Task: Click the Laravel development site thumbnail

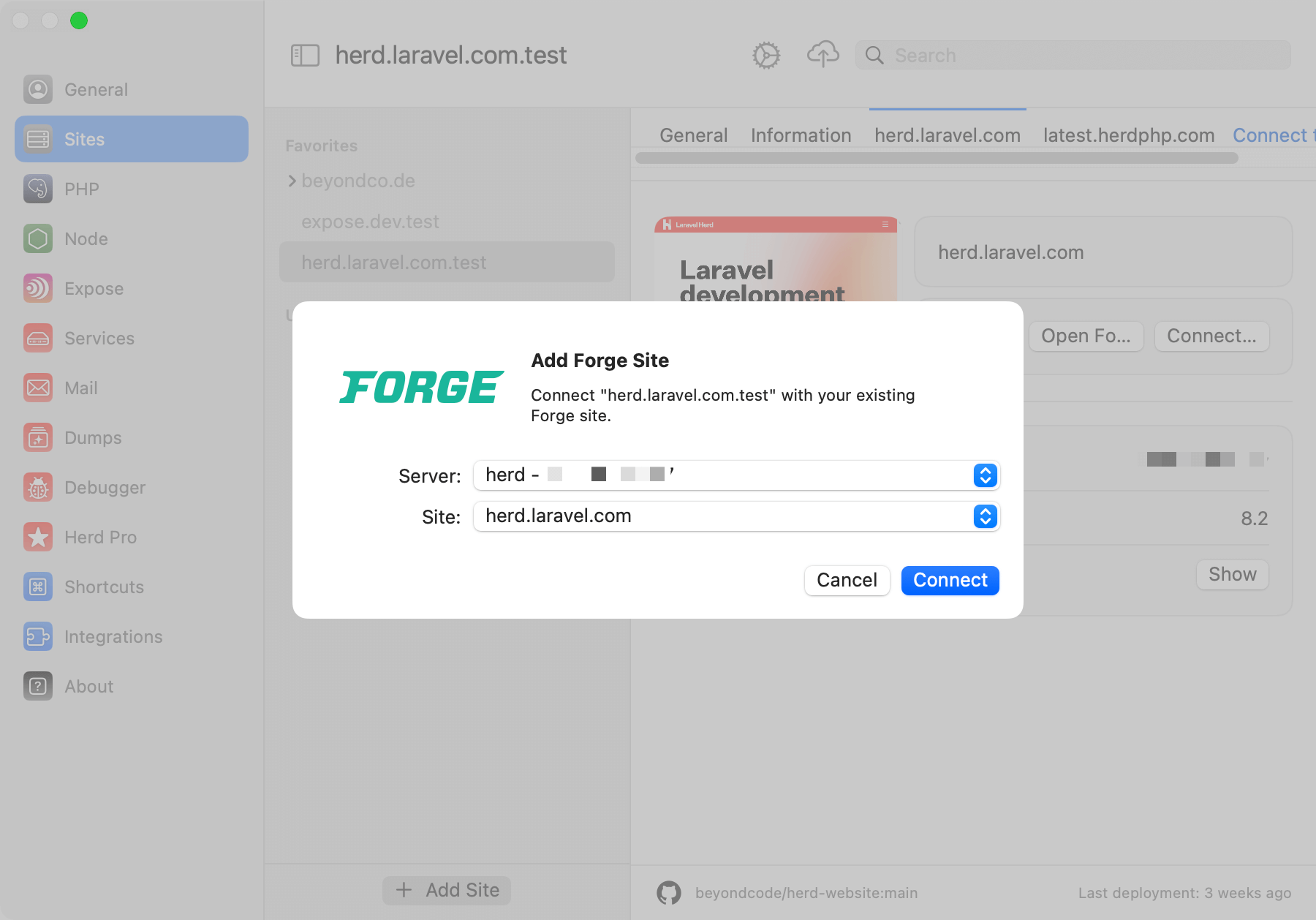Action: pyautogui.click(x=776, y=259)
